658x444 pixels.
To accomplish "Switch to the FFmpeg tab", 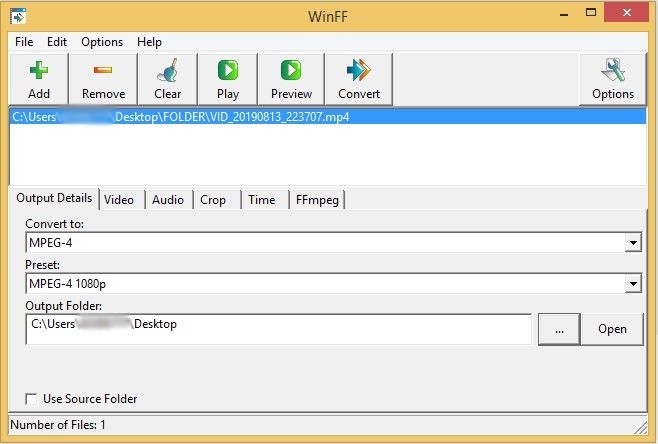I will [x=317, y=200].
